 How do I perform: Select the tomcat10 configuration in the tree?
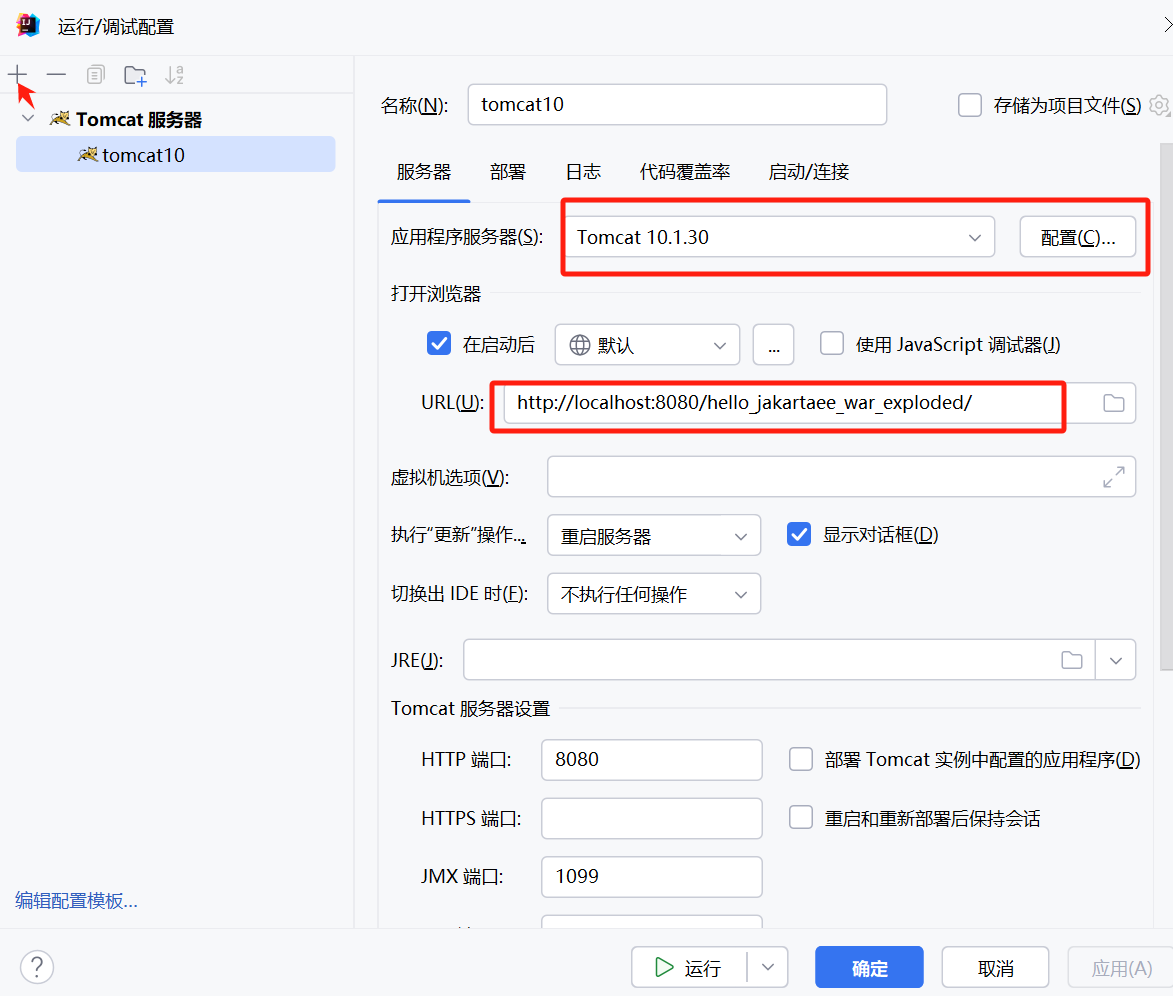click(x=175, y=154)
